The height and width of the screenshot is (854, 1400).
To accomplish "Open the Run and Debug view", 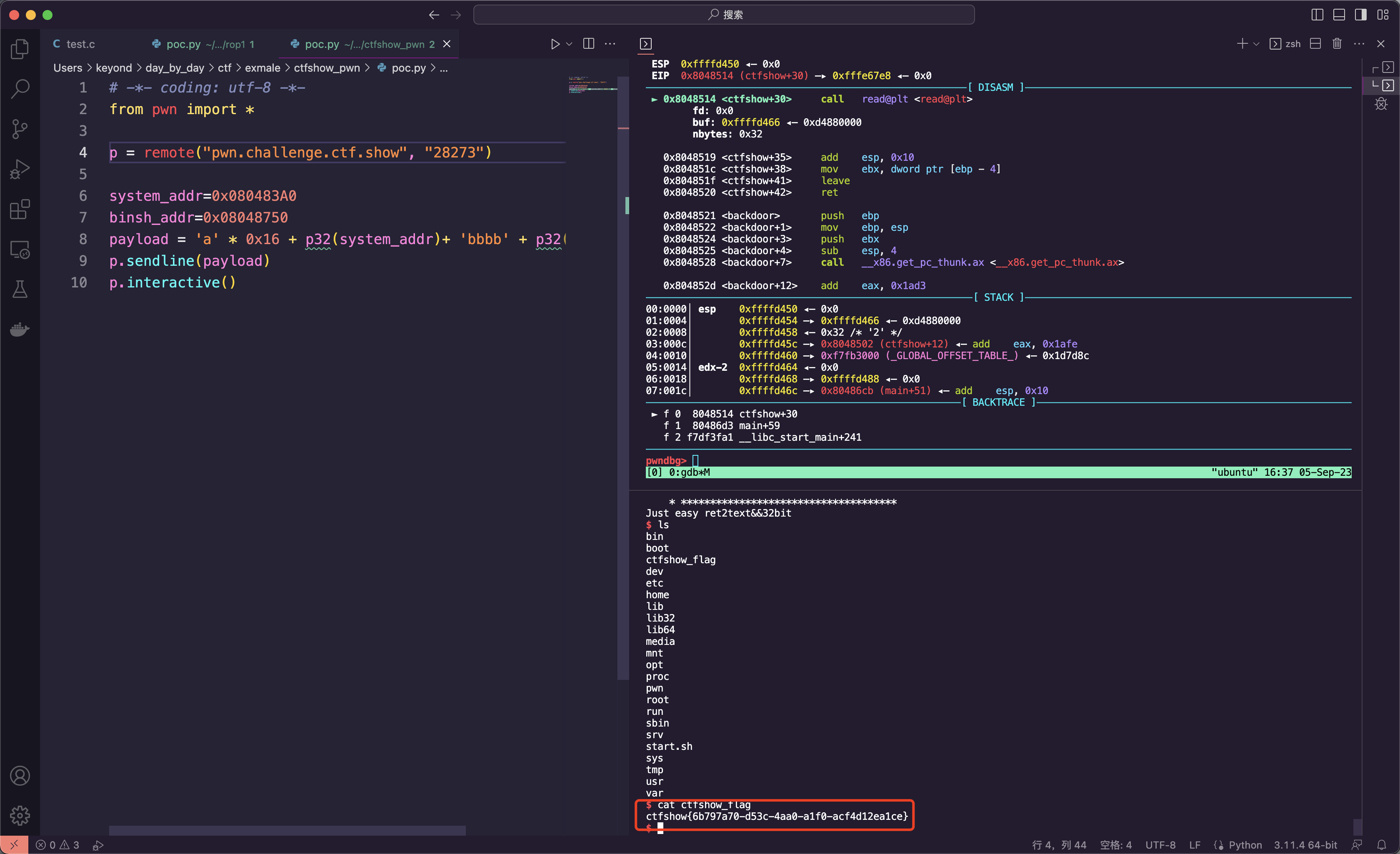I will point(20,169).
